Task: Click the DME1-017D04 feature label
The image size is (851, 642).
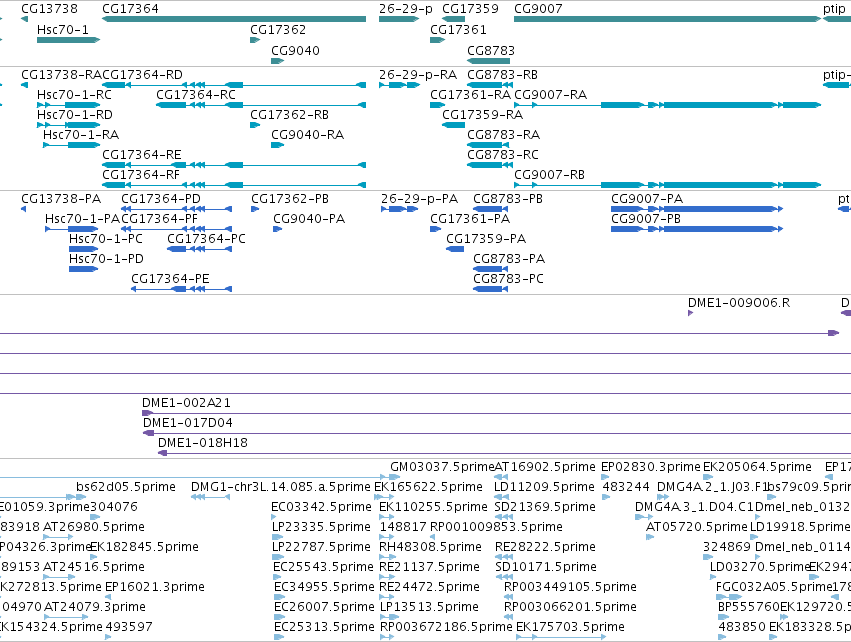Action: (188, 423)
